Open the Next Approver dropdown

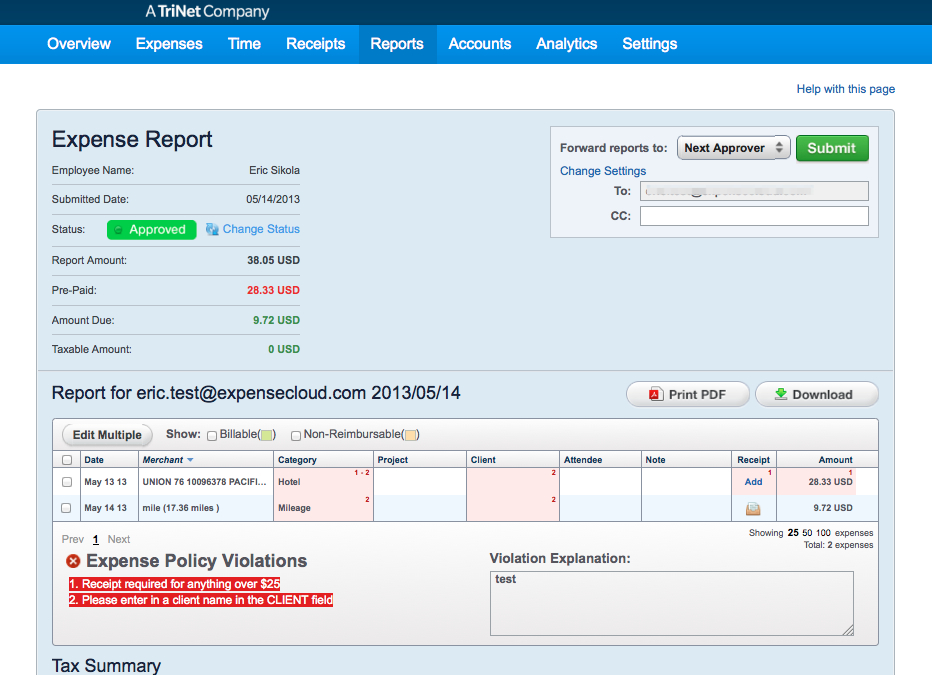click(x=733, y=146)
